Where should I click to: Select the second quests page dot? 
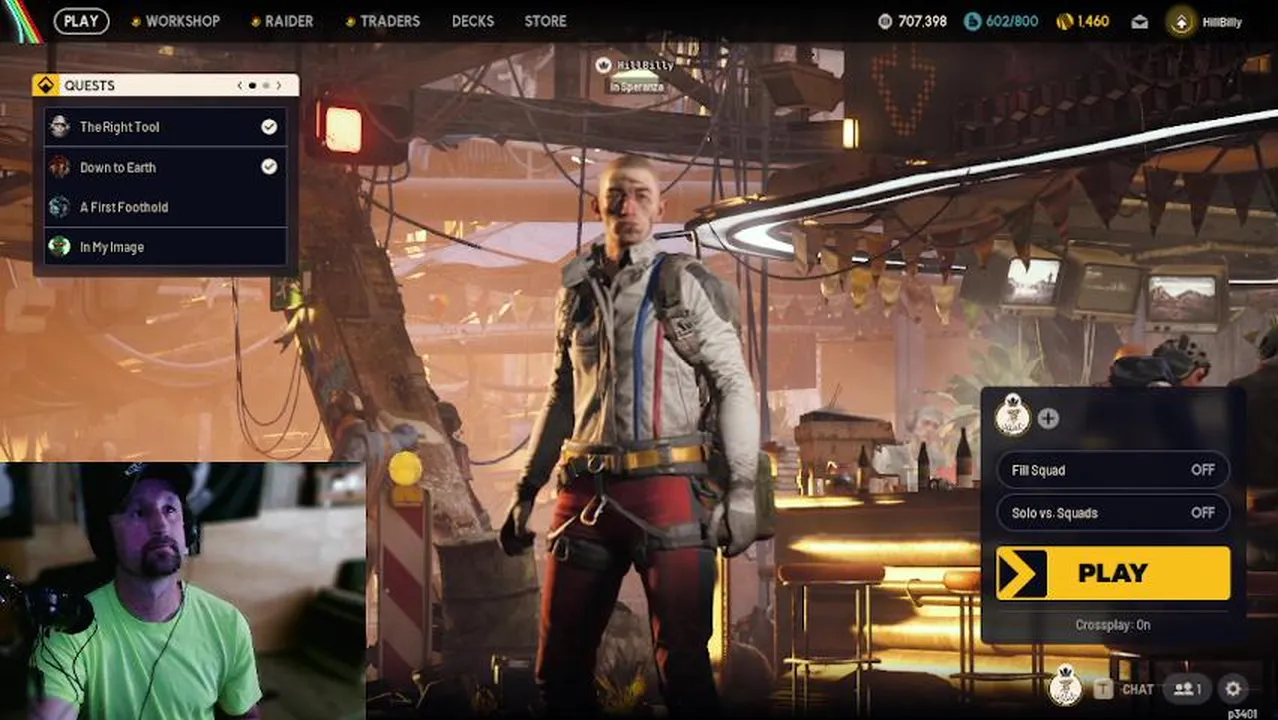pos(266,86)
